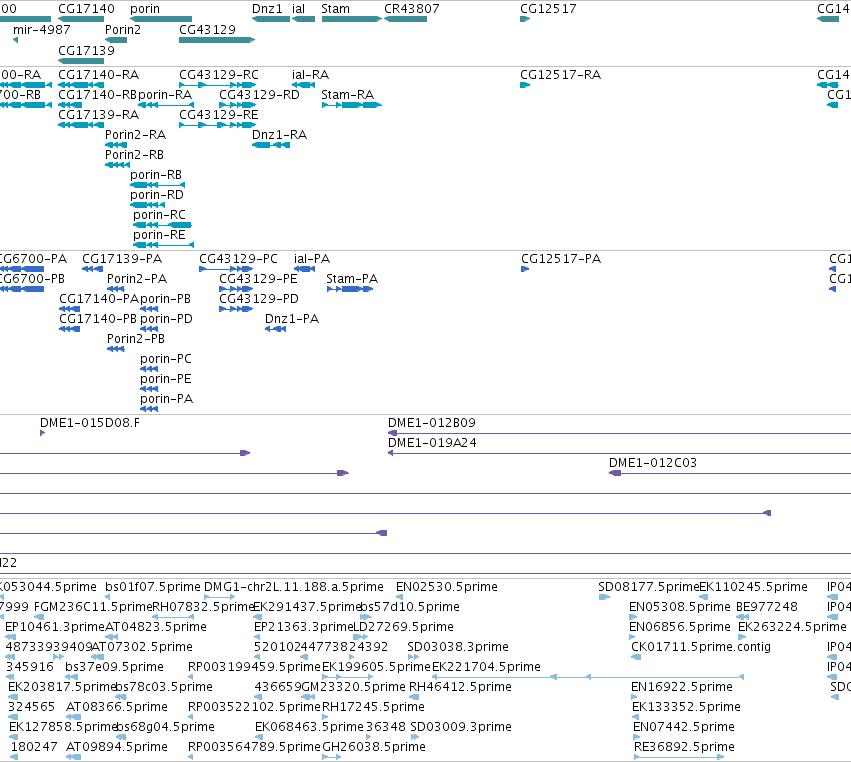Select the SD03009.3prime label
The image size is (851, 762).
pyautogui.click(x=461, y=727)
